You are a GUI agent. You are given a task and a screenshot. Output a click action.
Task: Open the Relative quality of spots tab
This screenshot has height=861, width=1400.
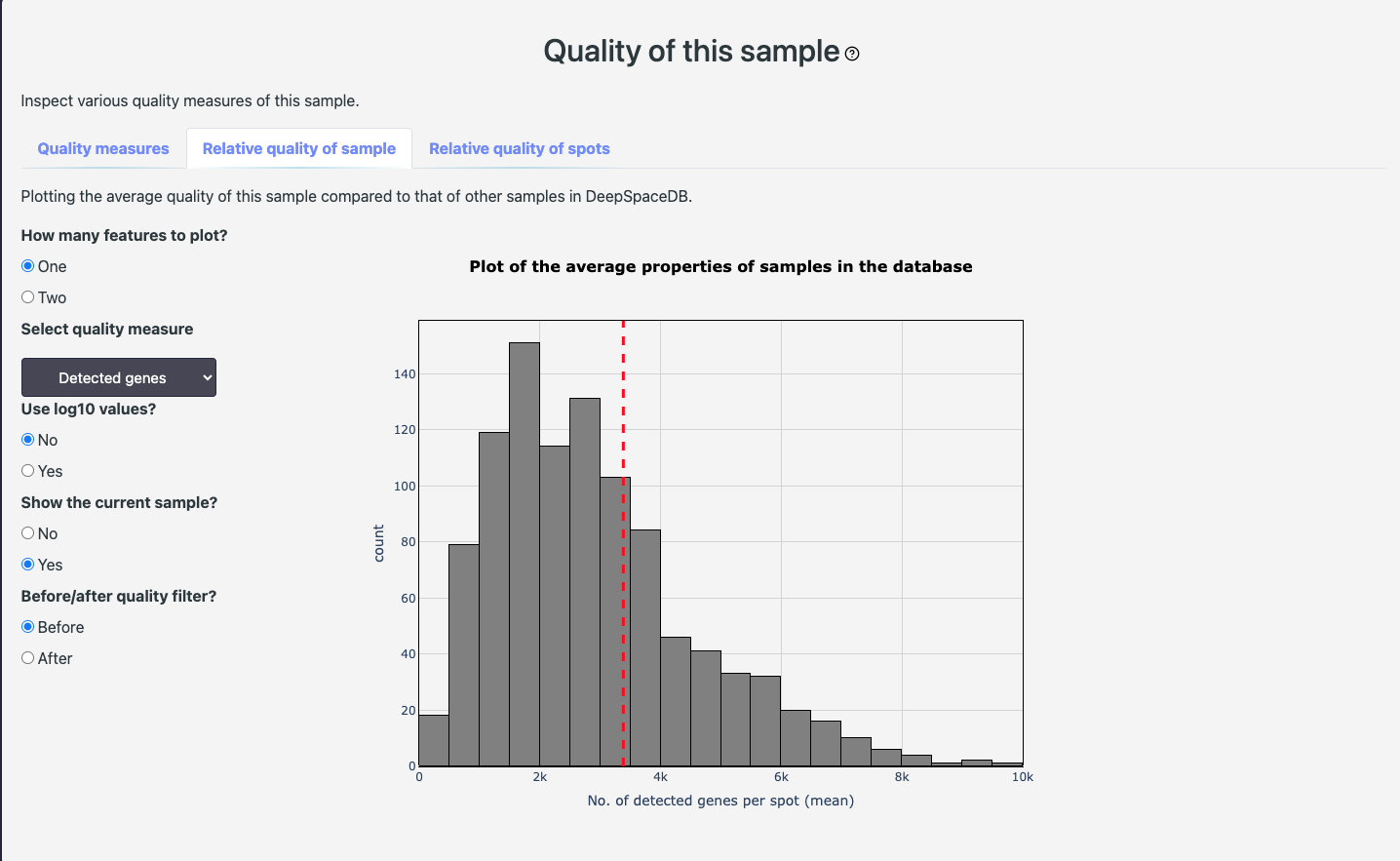click(x=519, y=149)
